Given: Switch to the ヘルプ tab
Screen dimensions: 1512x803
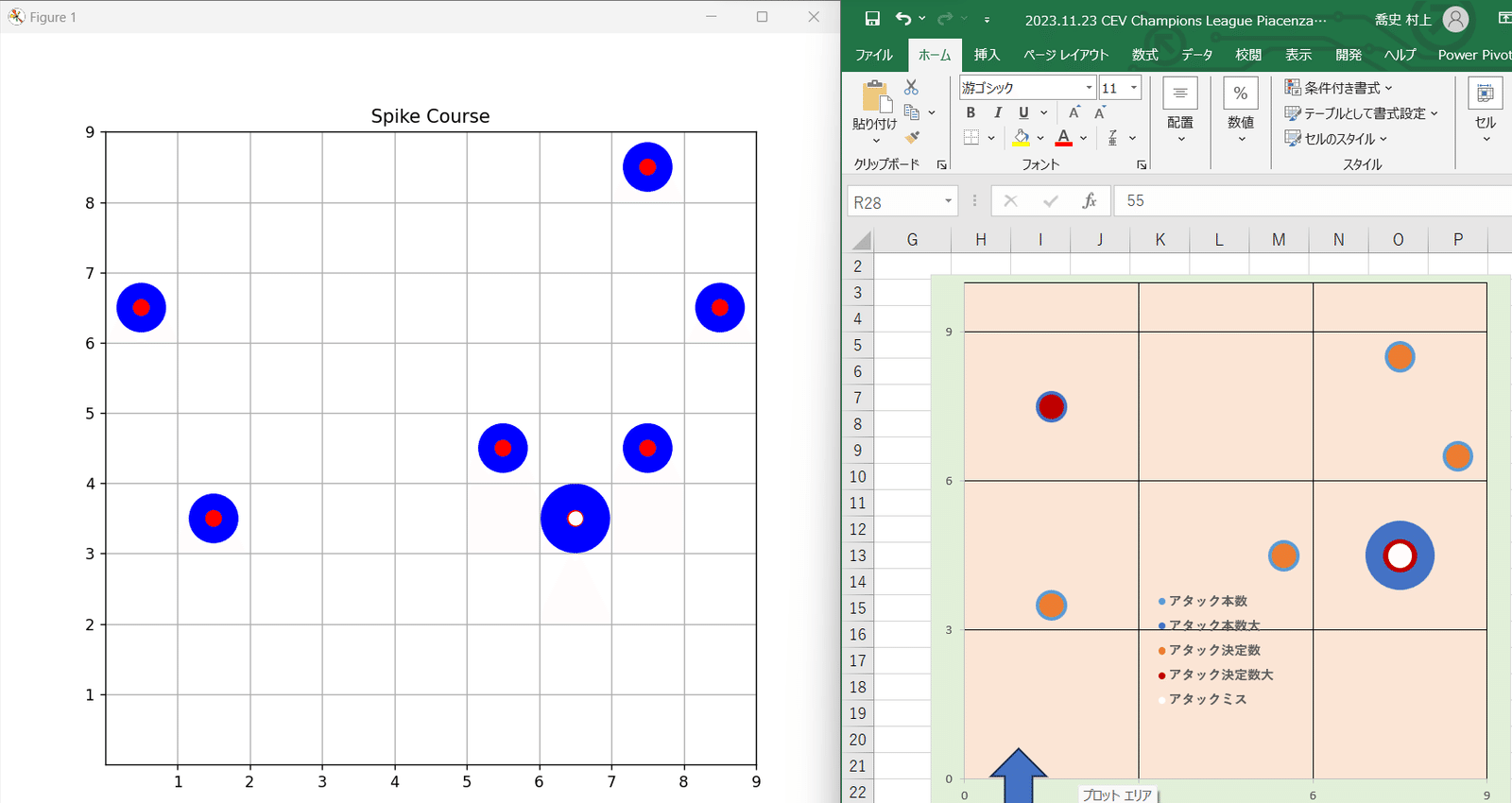Looking at the screenshot, I should click(x=1400, y=55).
